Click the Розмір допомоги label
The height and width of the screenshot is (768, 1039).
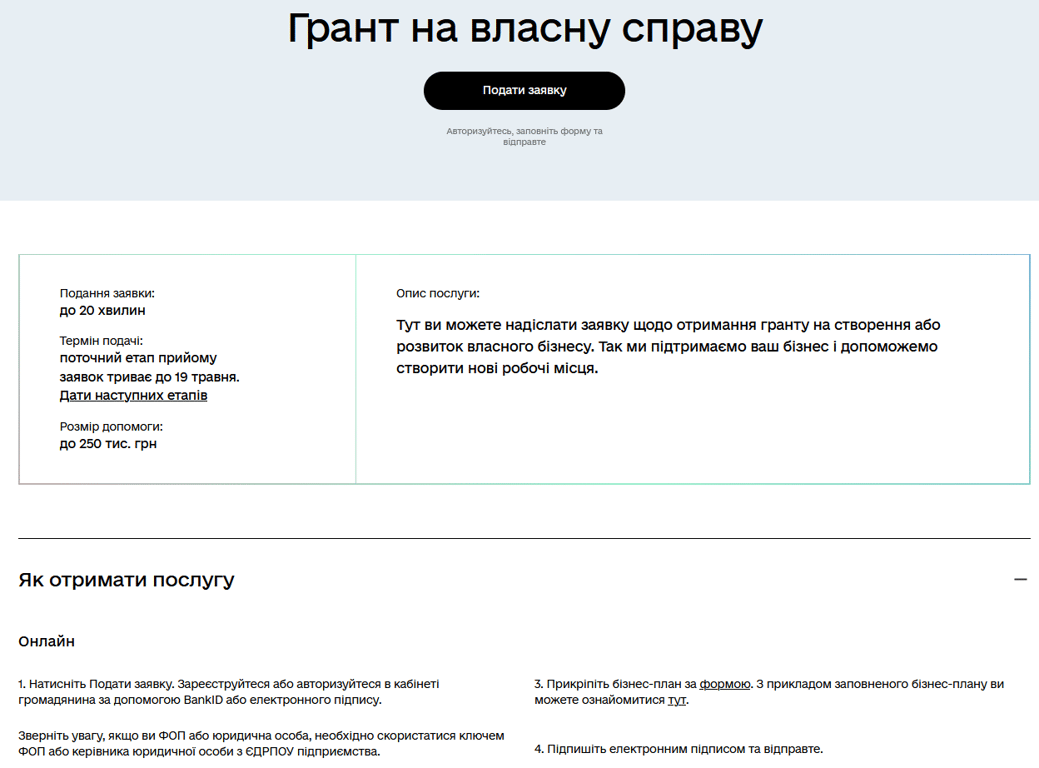pos(111,426)
